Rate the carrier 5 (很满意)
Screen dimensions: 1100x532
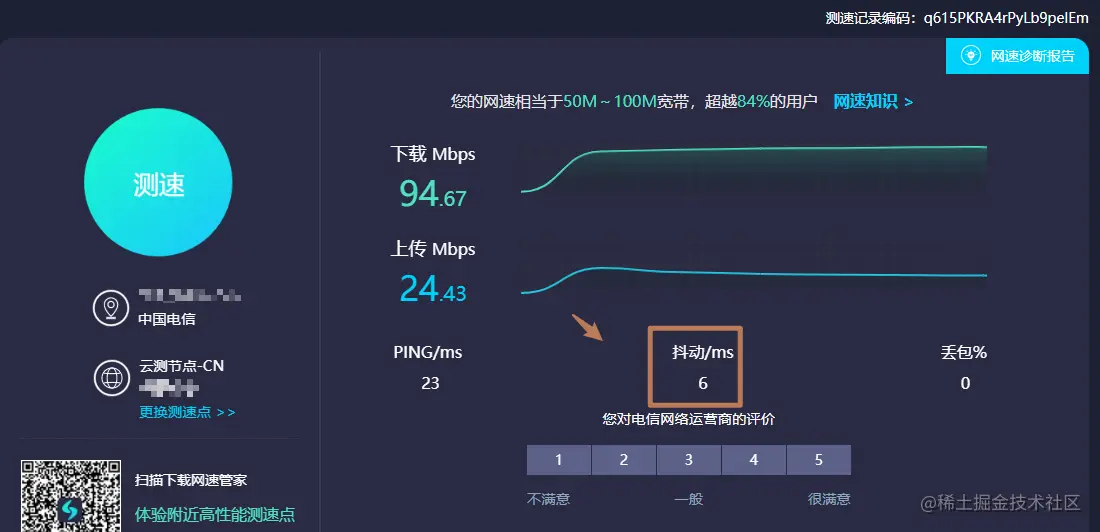pos(819,460)
